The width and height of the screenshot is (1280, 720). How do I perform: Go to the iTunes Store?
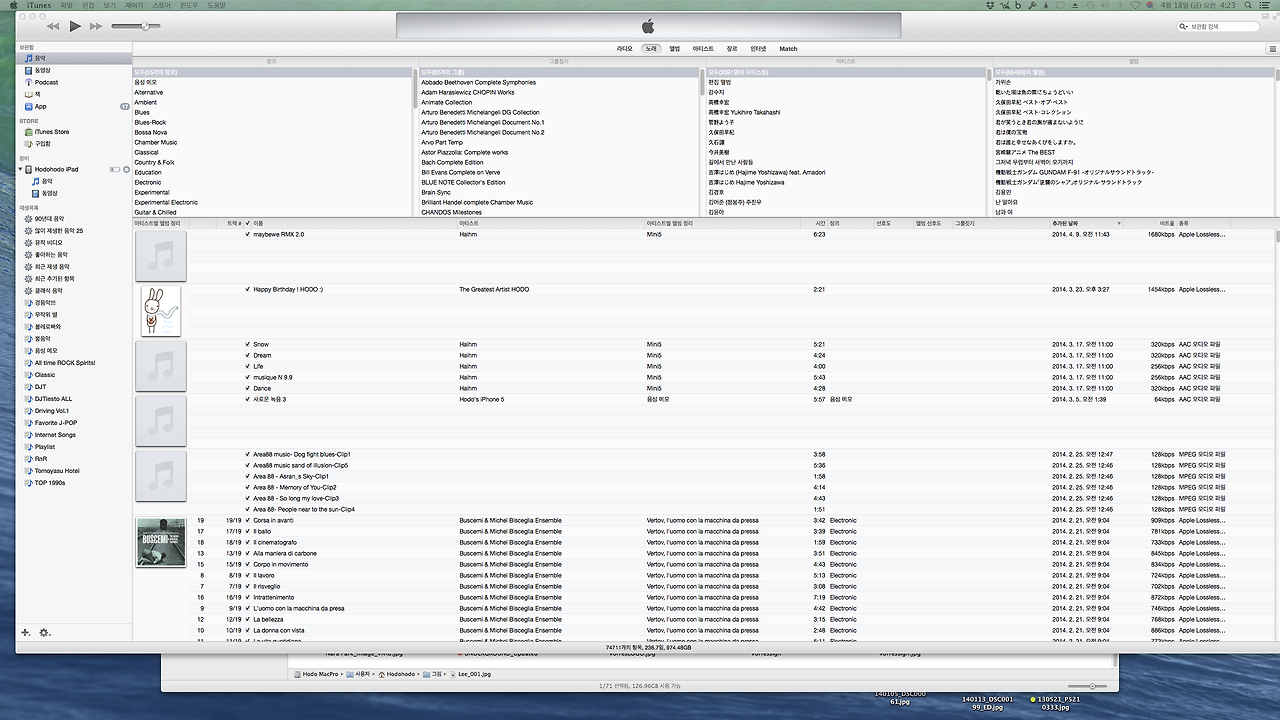pos(52,132)
